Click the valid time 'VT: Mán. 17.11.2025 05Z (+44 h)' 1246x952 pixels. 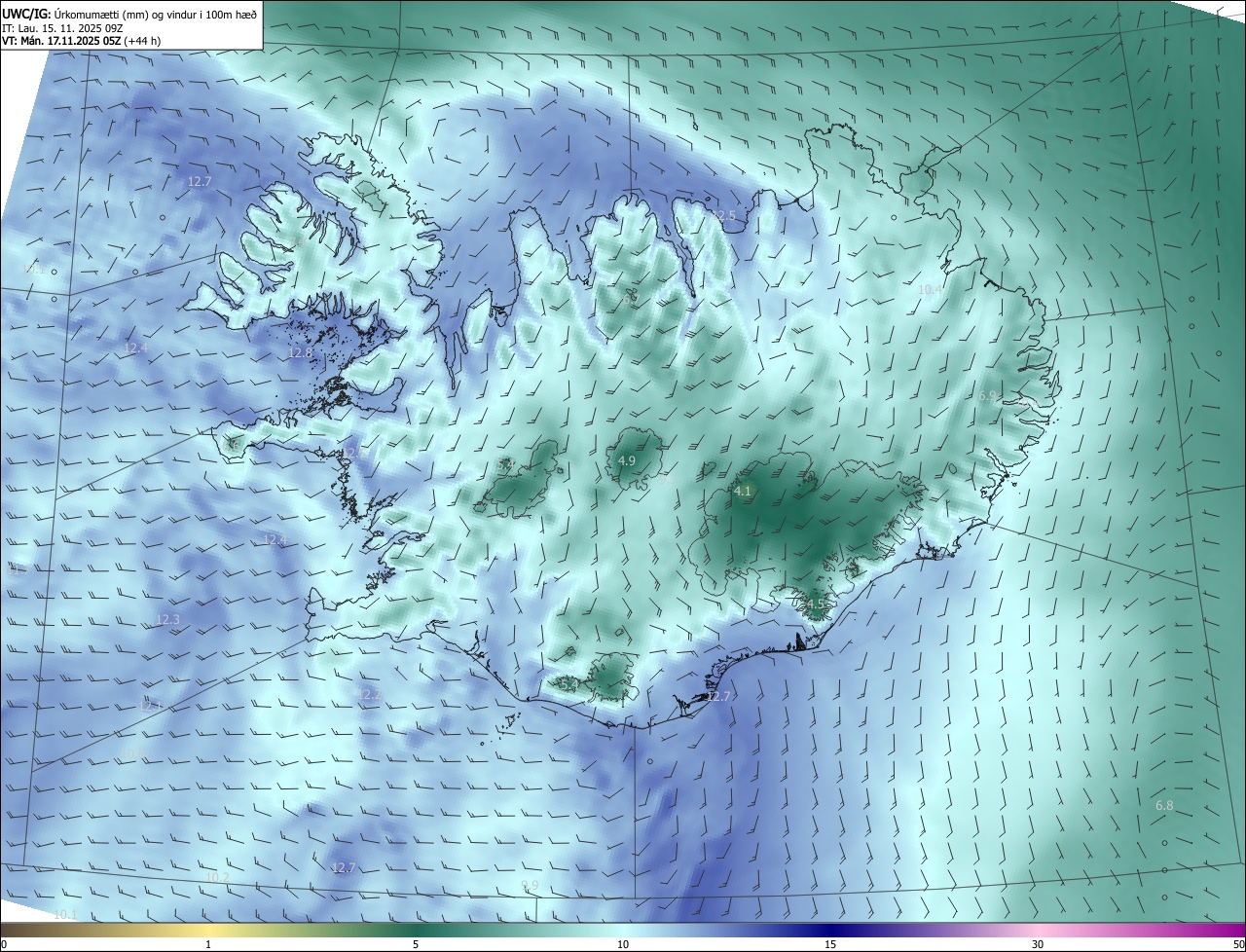[x=83, y=42]
